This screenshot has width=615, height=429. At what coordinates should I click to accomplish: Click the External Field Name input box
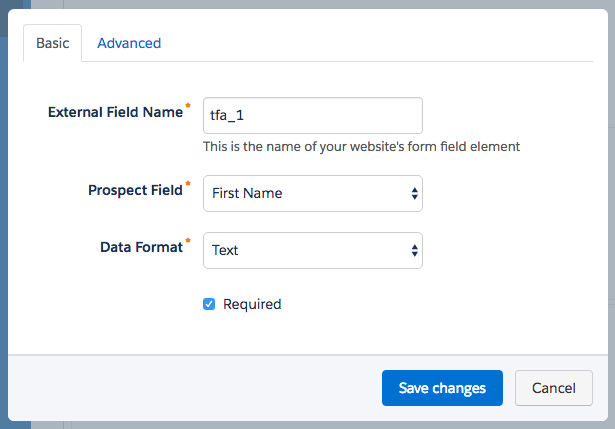(x=312, y=115)
